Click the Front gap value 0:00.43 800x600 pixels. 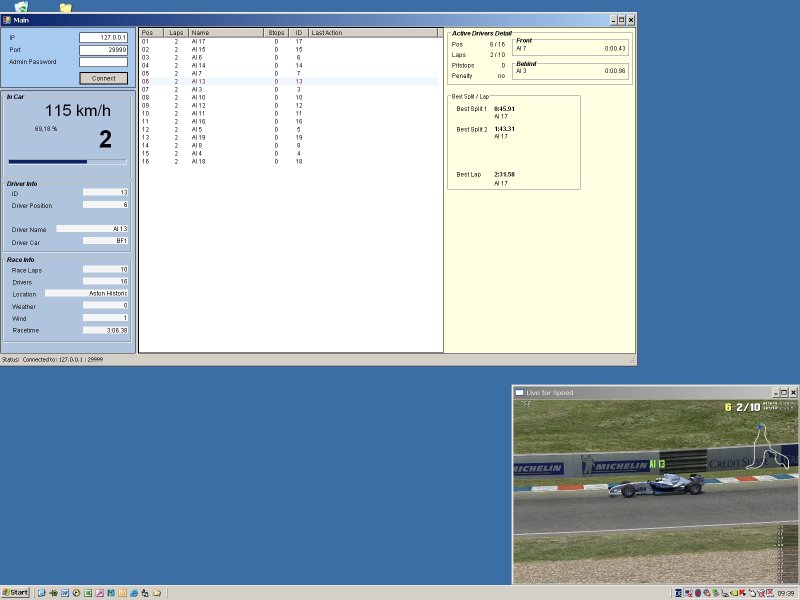click(615, 48)
